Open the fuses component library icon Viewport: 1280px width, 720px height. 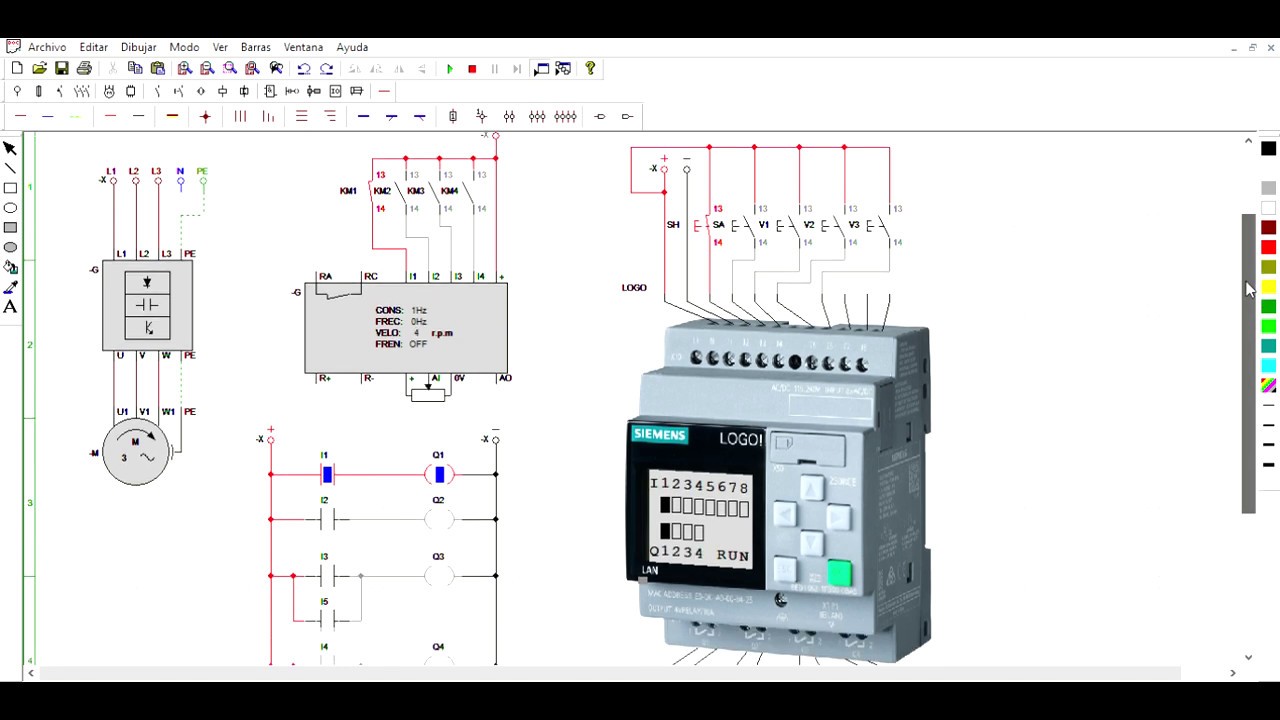point(39,91)
